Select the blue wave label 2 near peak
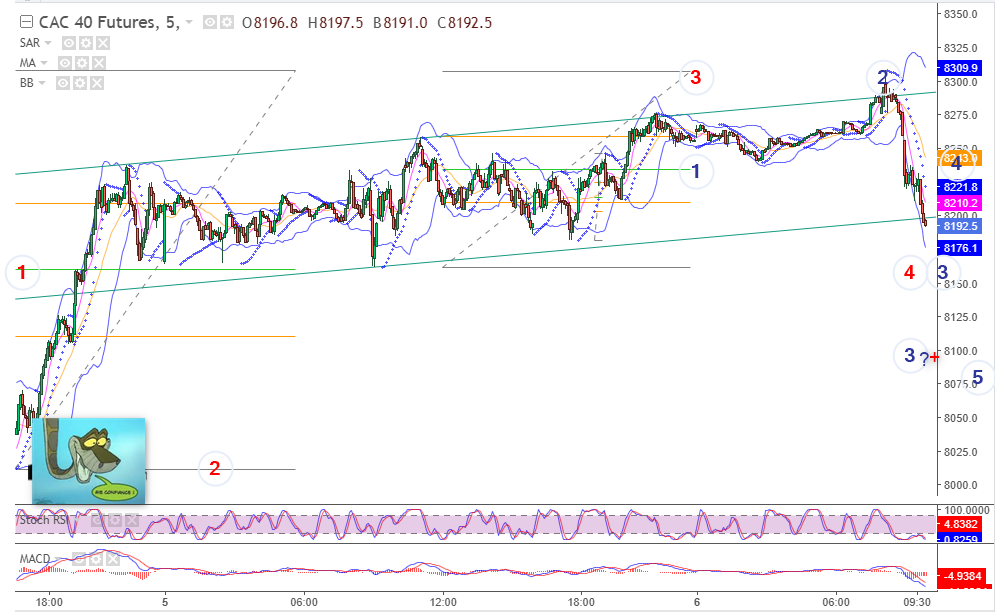 883,78
